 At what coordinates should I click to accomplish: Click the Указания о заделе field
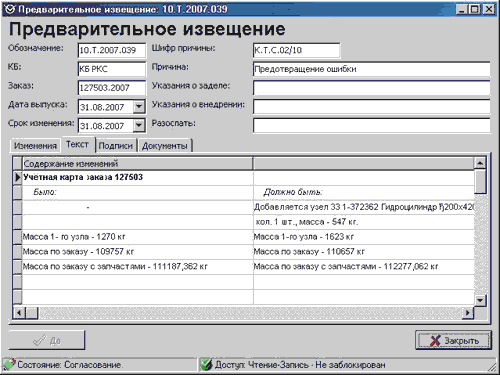pyautogui.click(x=371, y=88)
